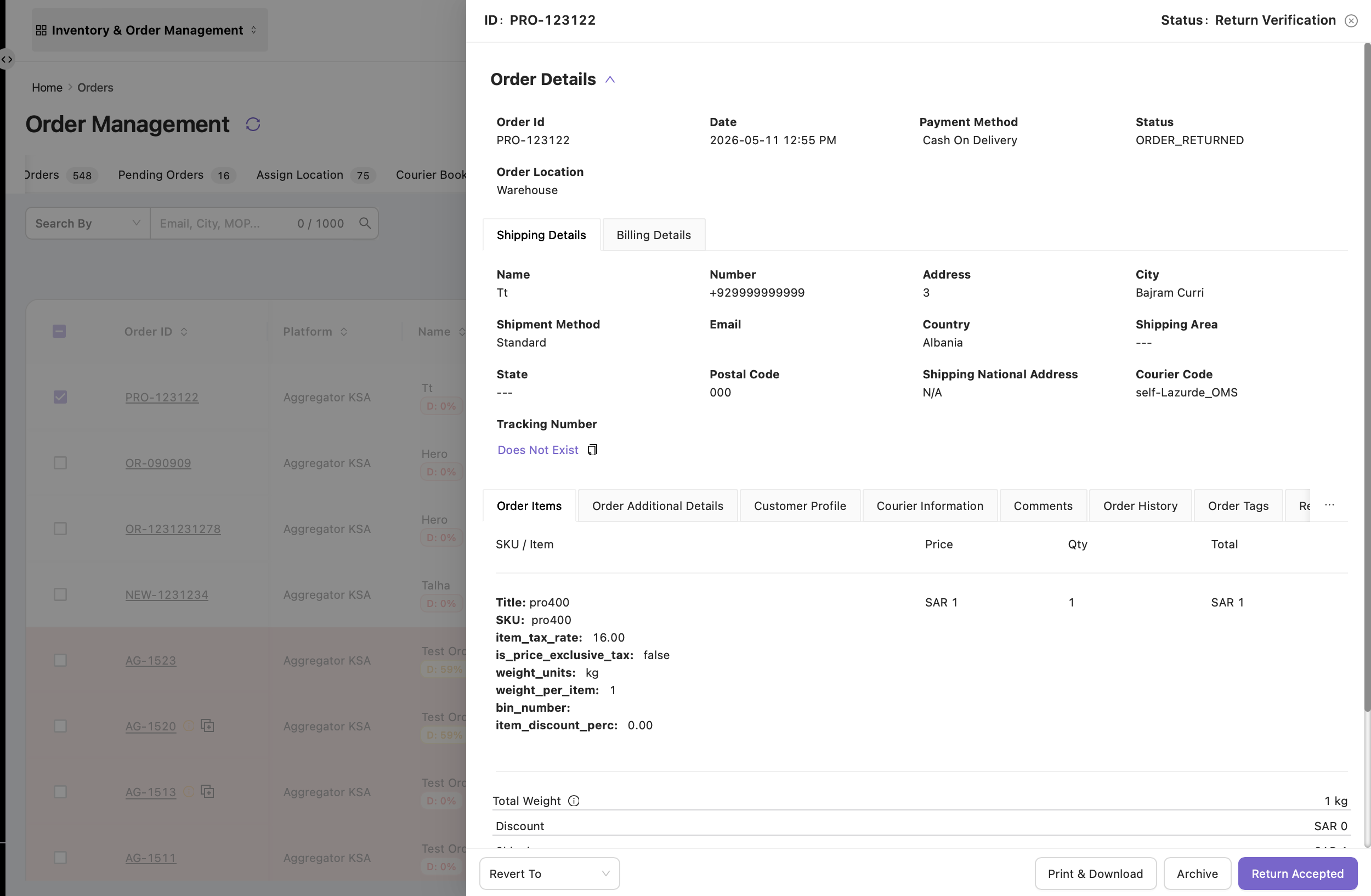
Task: Click the search magnifier icon
Action: click(365, 223)
